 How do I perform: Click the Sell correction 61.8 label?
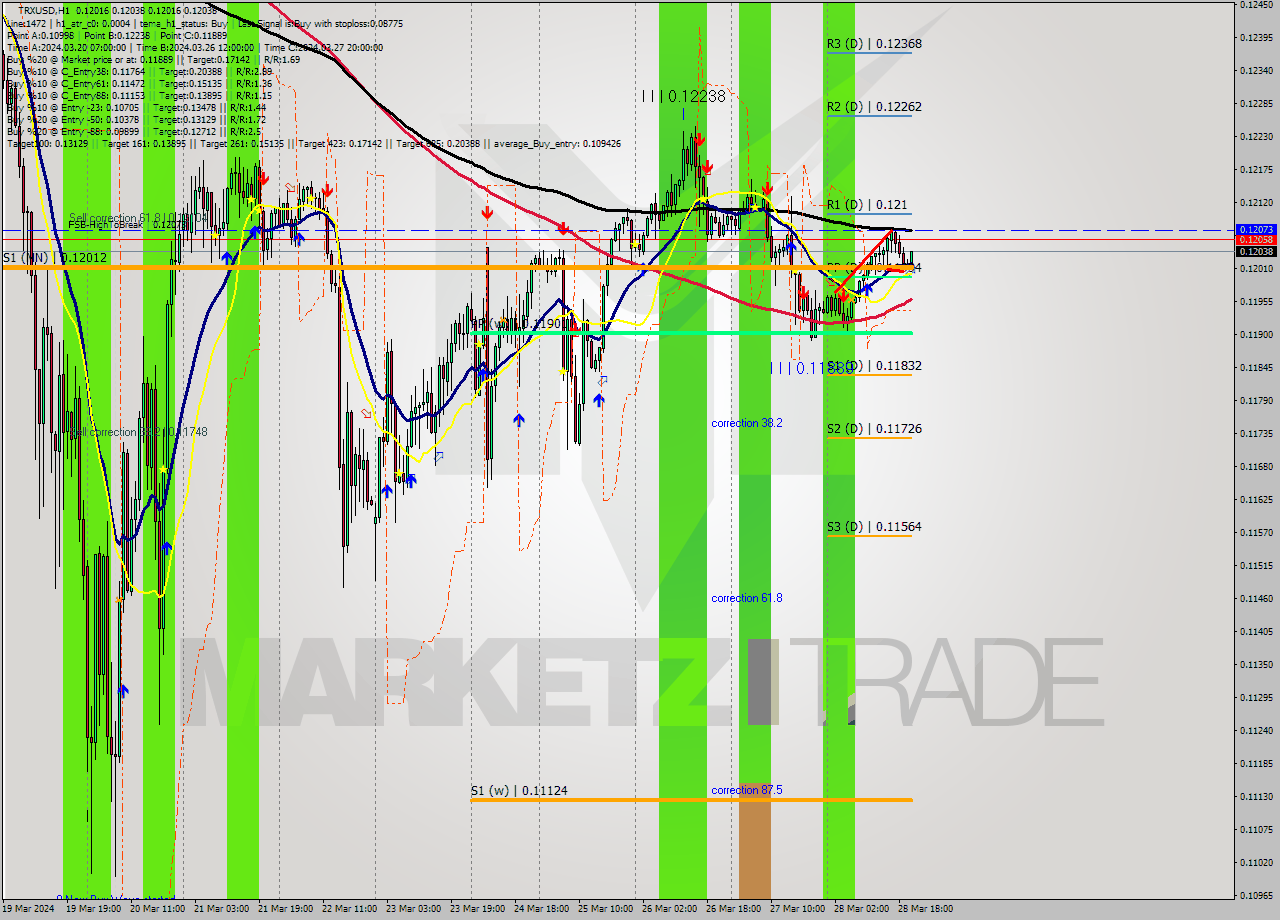tap(138, 218)
